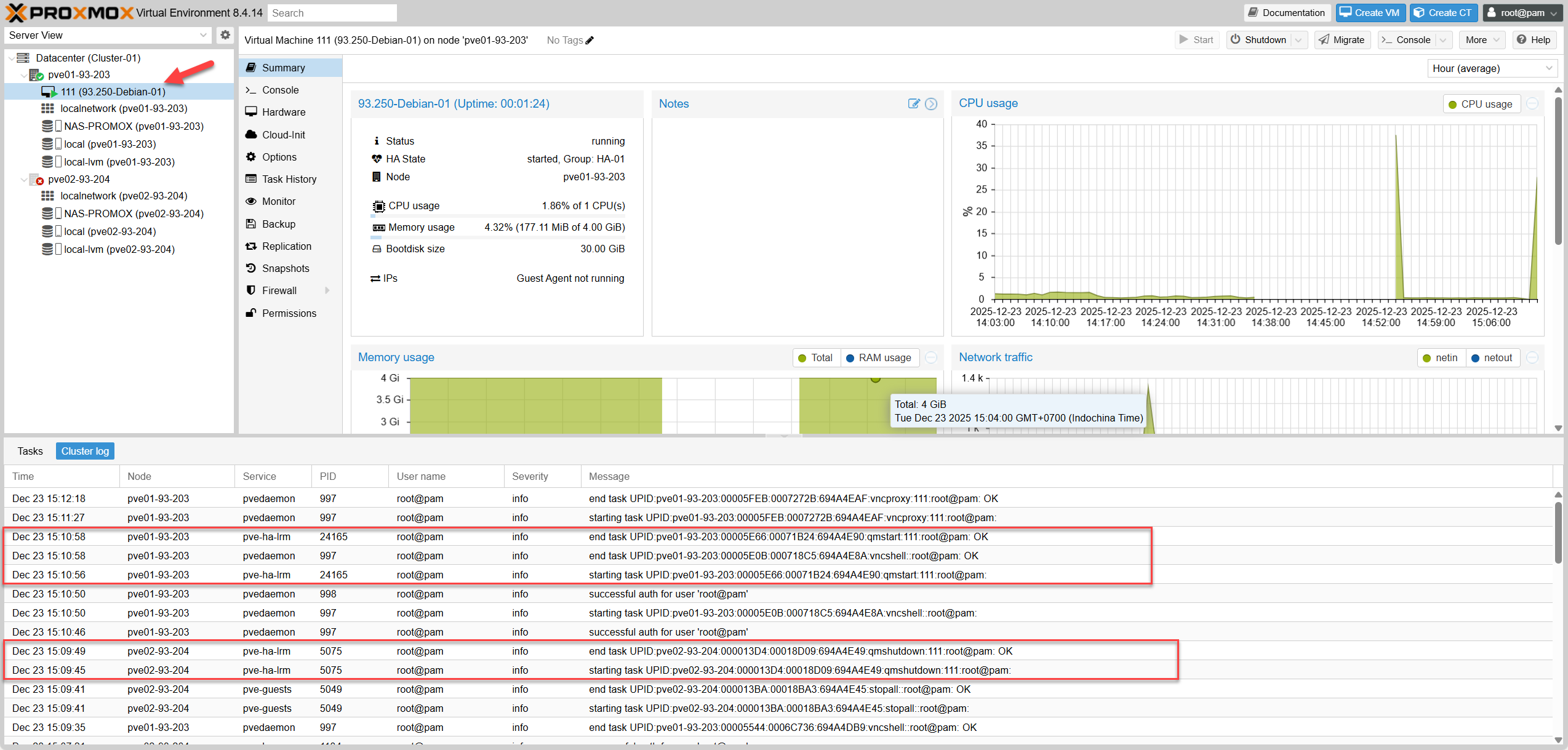Open the Replication section
Viewport: 1568px width, 750px height.
pyautogui.click(x=286, y=246)
